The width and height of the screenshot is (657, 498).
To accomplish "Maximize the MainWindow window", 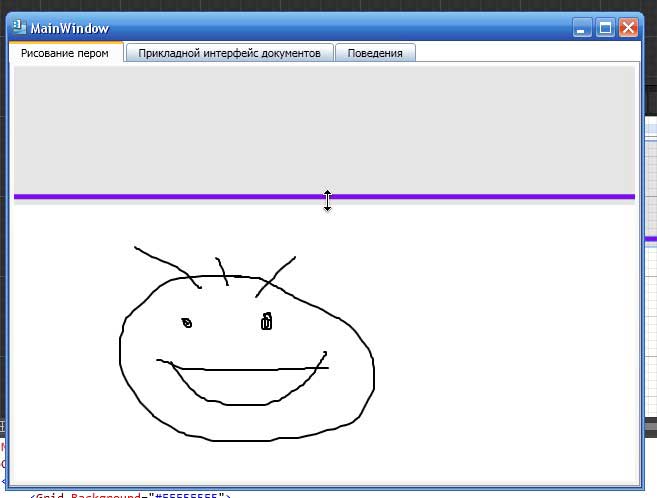I will (605, 28).
